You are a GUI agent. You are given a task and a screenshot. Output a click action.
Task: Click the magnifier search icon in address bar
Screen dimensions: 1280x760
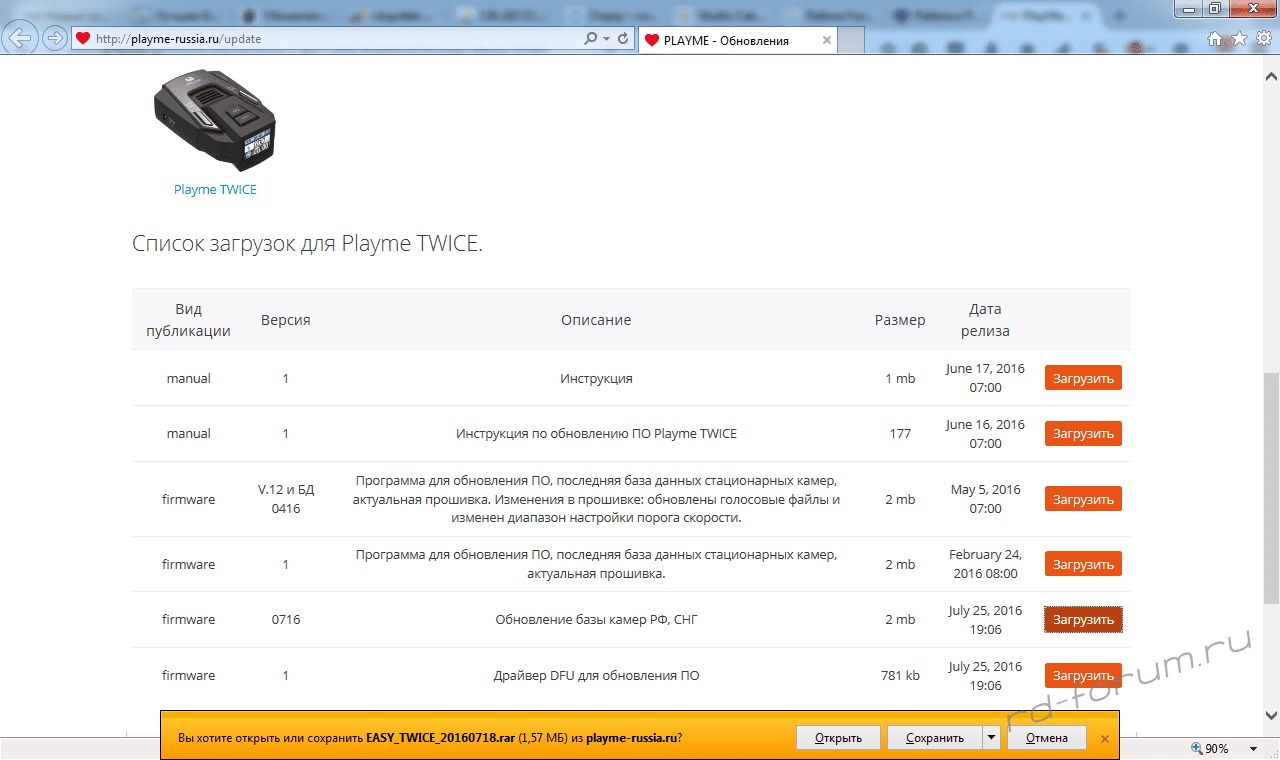coord(590,39)
